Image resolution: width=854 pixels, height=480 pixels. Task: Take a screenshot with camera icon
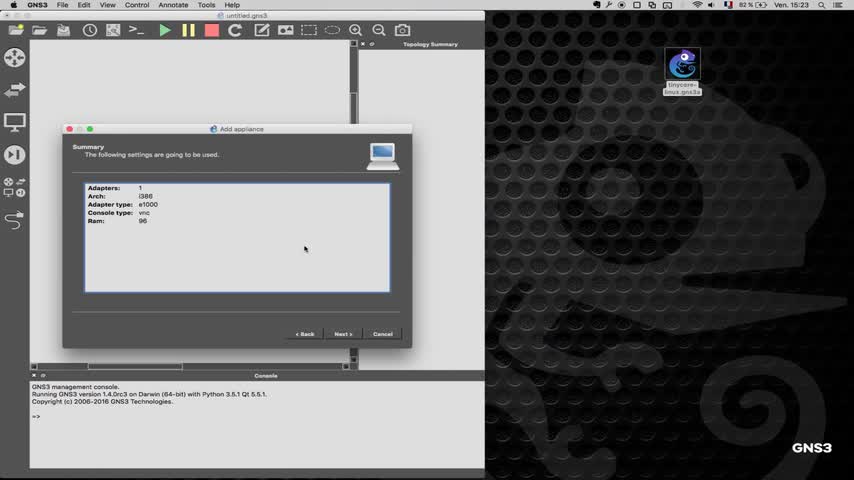click(402, 30)
